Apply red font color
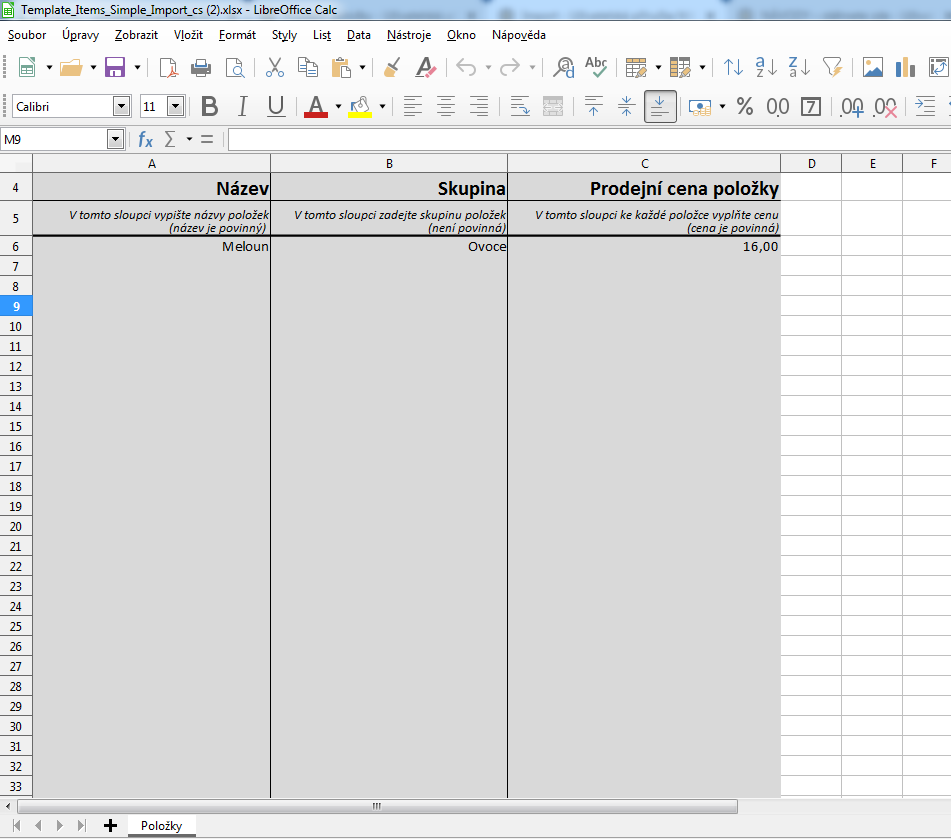Viewport: 951px width, 839px height. click(x=315, y=107)
